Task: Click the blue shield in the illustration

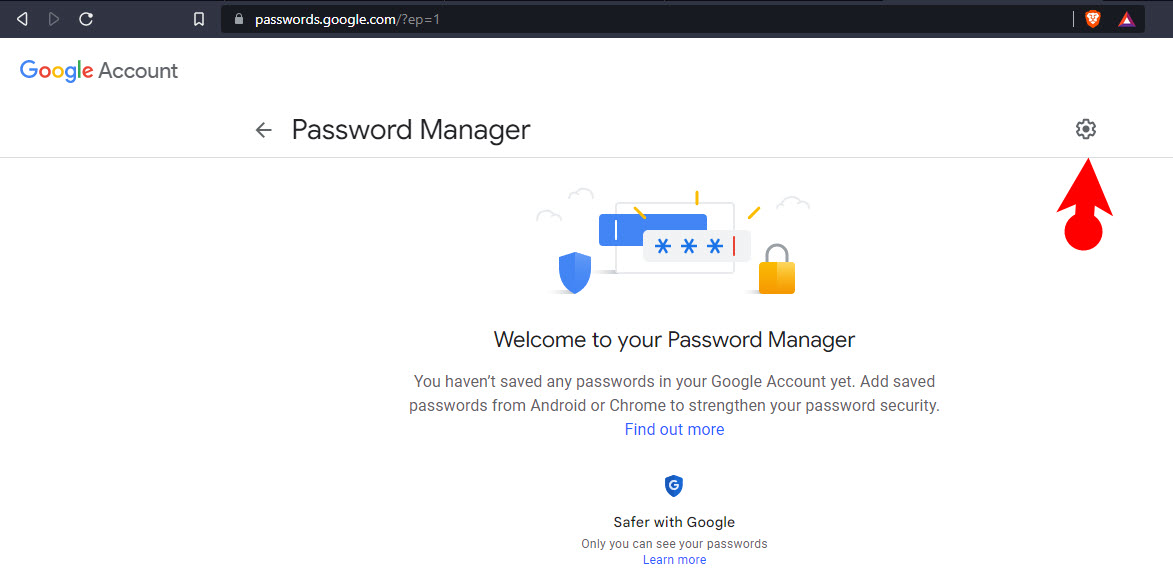Action: pyautogui.click(x=575, y=273)
